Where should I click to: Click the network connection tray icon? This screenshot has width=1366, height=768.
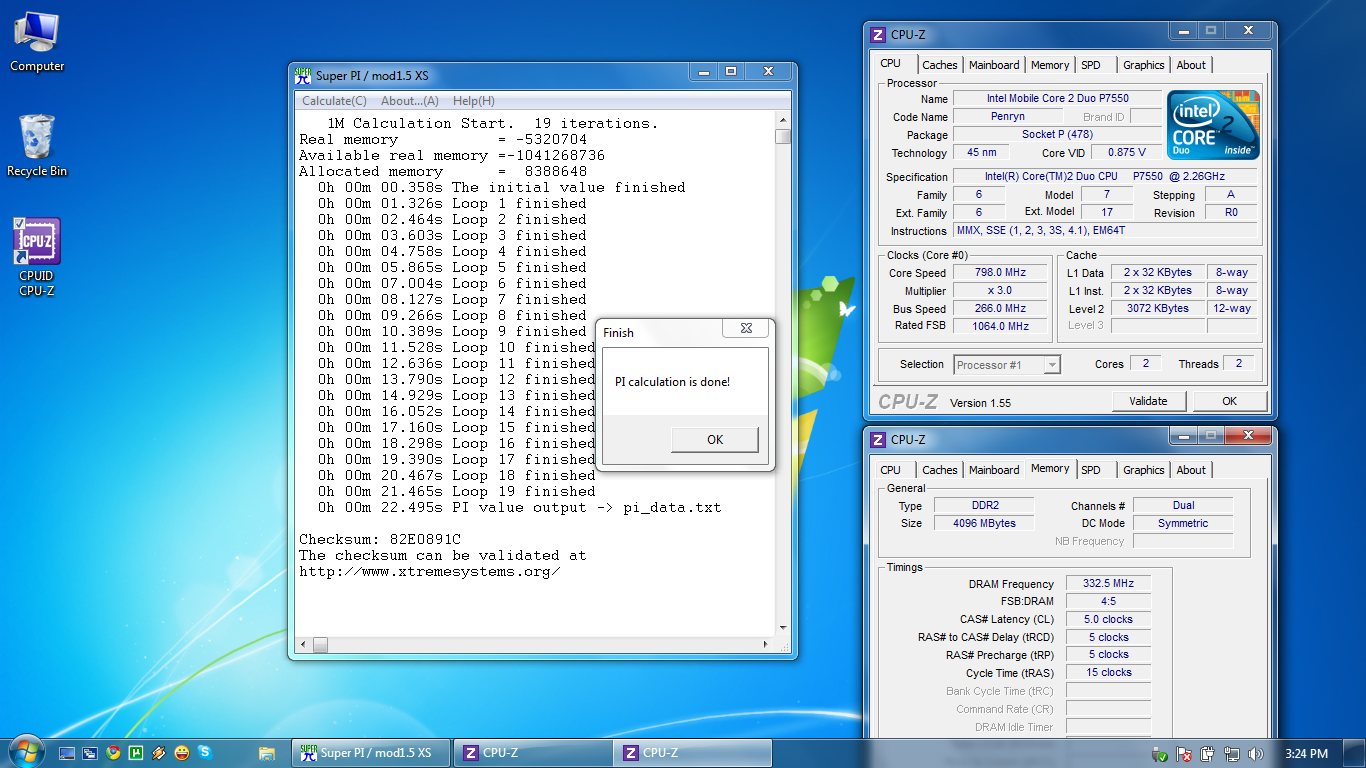(x=1232, y=754)
